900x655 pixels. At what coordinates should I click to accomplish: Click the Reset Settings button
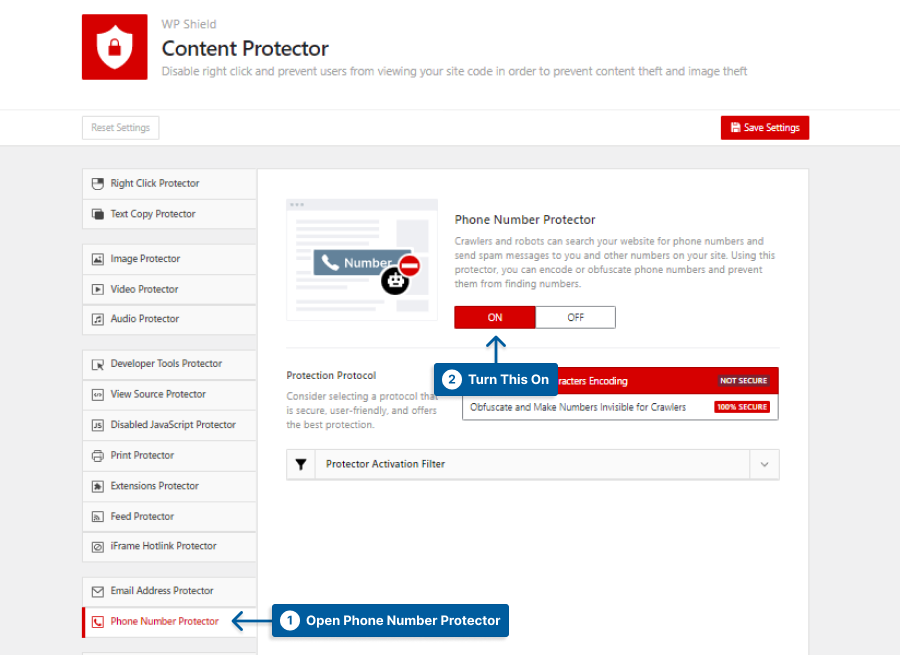(121, 128)
